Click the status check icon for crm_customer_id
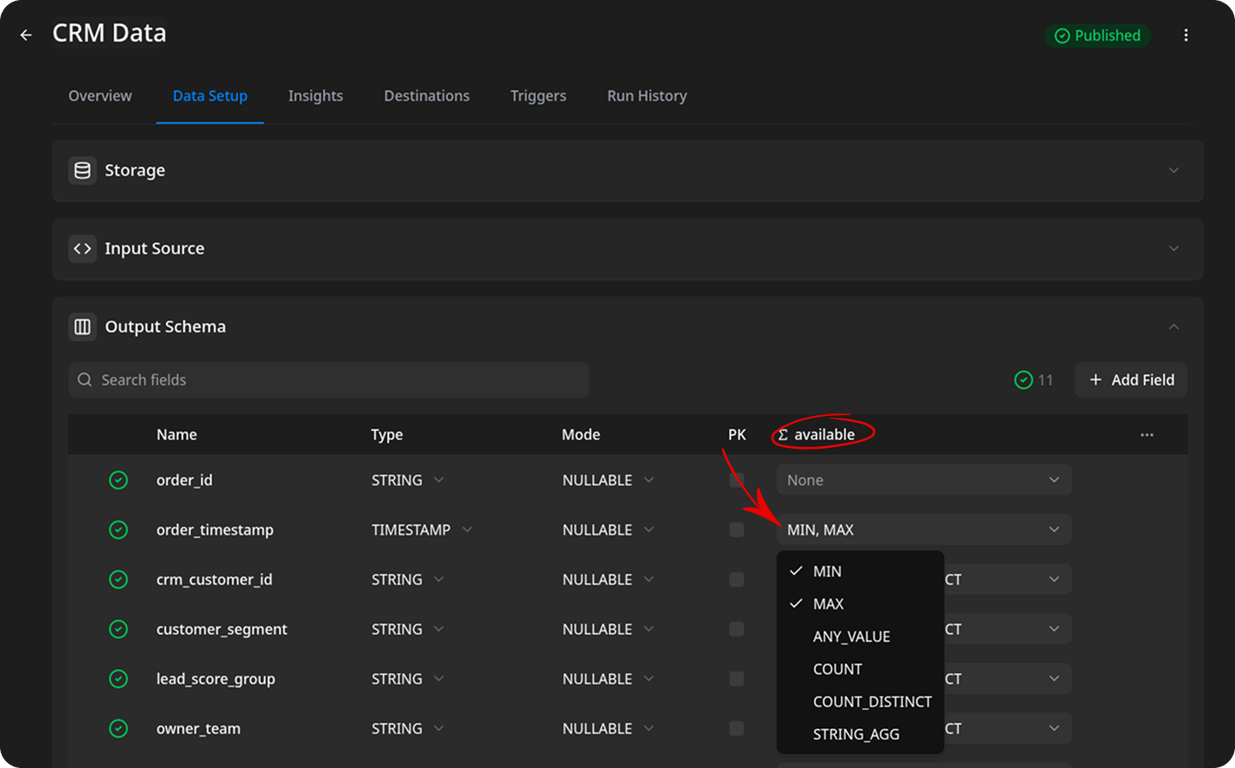Screen dimensions: 1235x768 pos(118,579)
